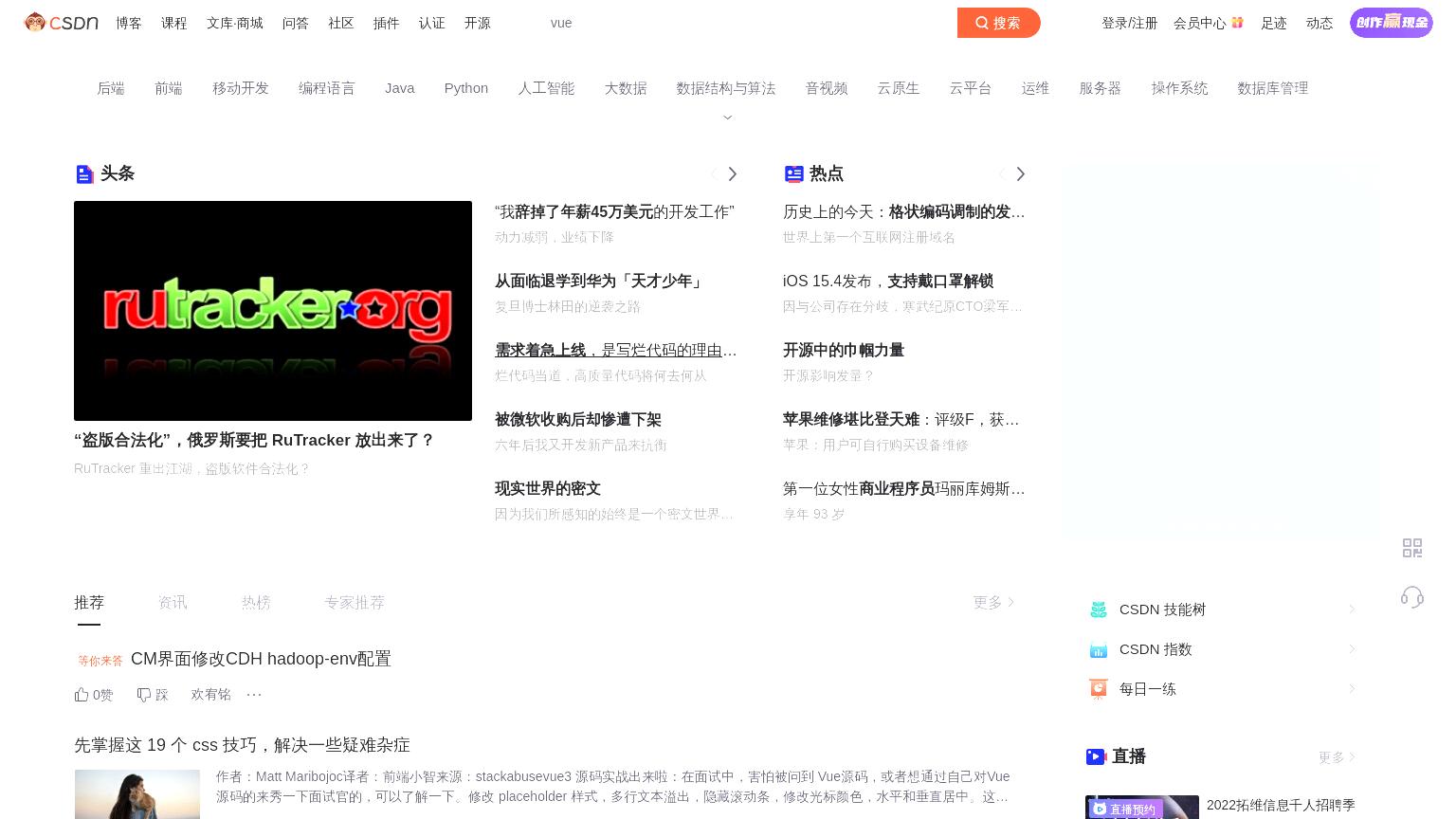Click the 头条 blue document icon
Viewport: 1456px width, 819px height.
84,173
